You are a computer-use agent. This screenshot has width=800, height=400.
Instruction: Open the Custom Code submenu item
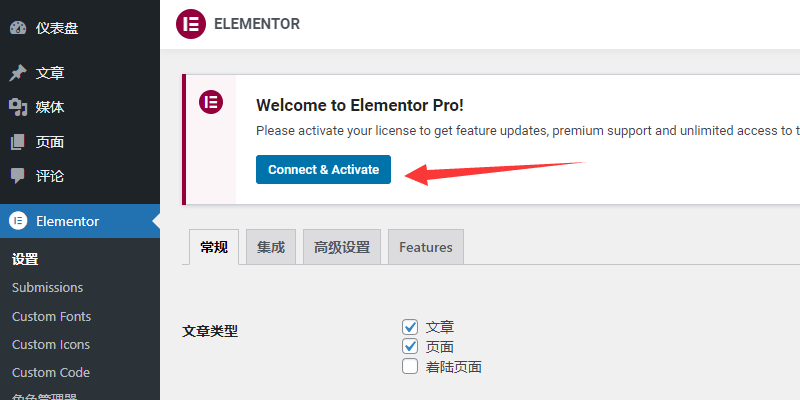[x=51, y=372]
